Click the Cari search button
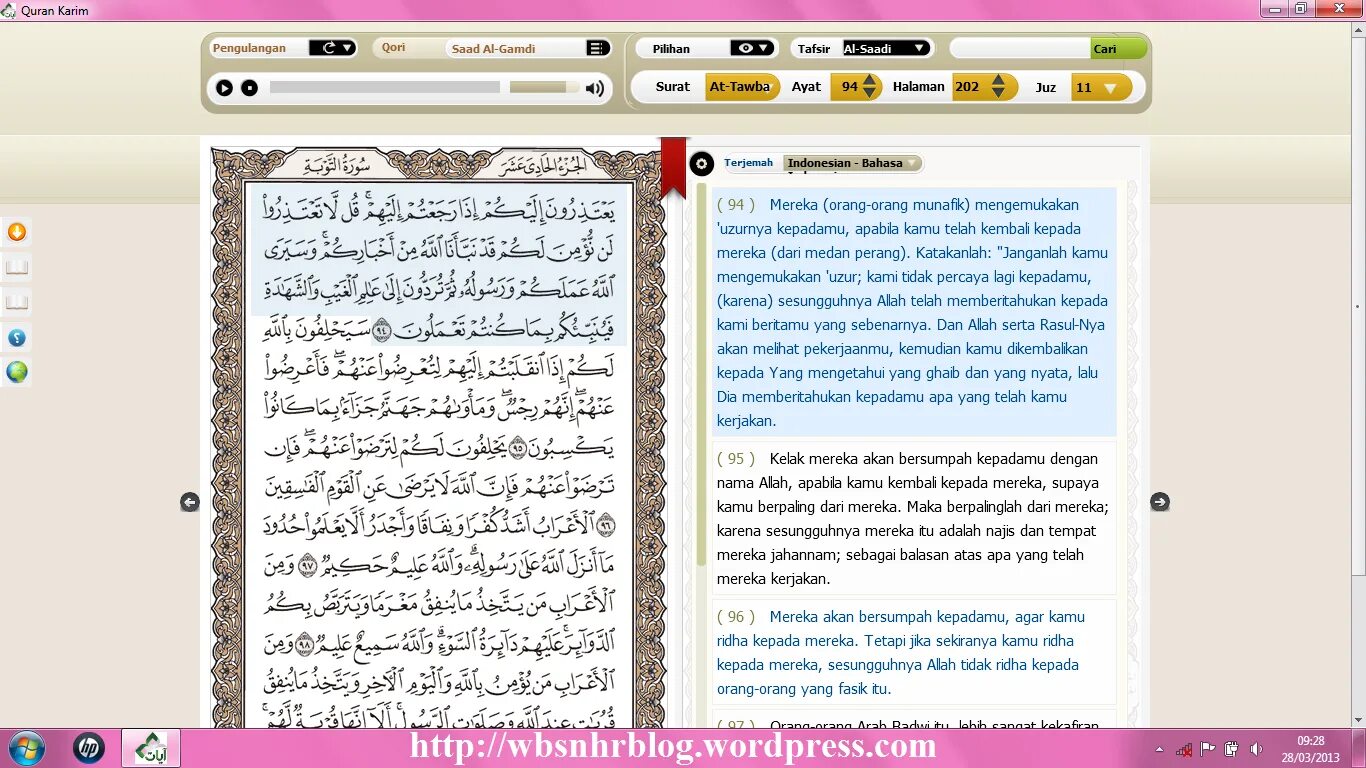 [1118, 48]
